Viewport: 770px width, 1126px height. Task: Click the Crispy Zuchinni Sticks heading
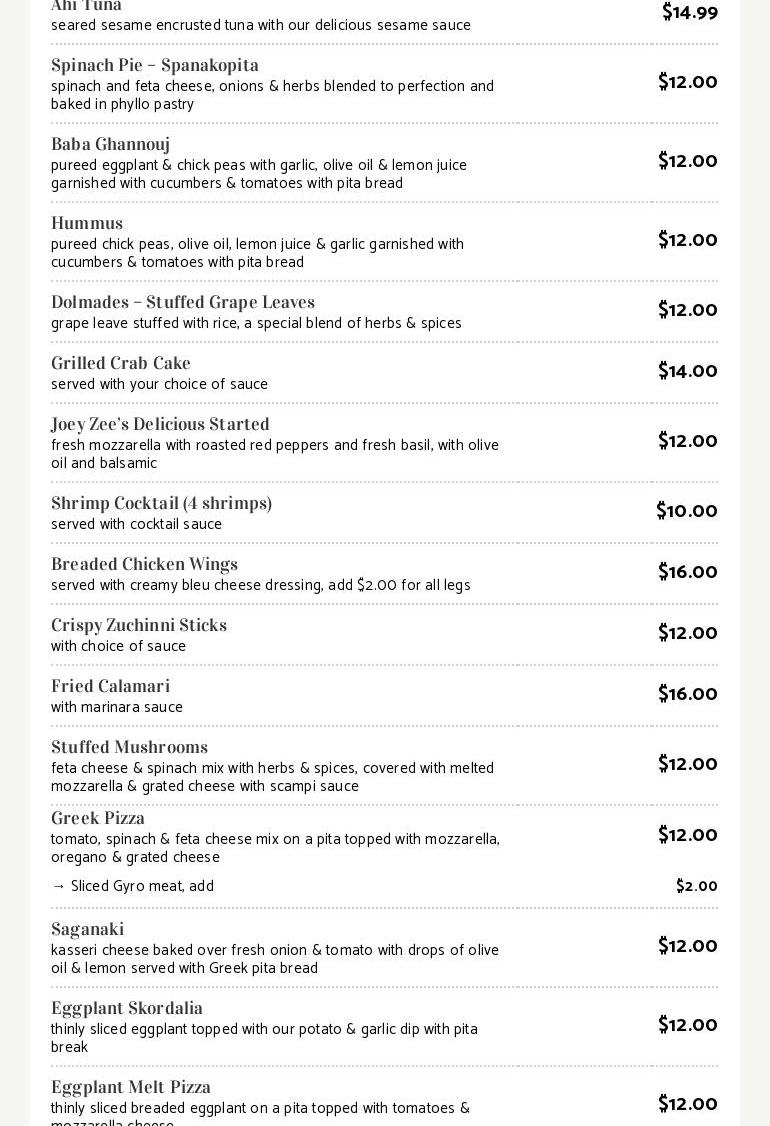[x=139, y=626]
